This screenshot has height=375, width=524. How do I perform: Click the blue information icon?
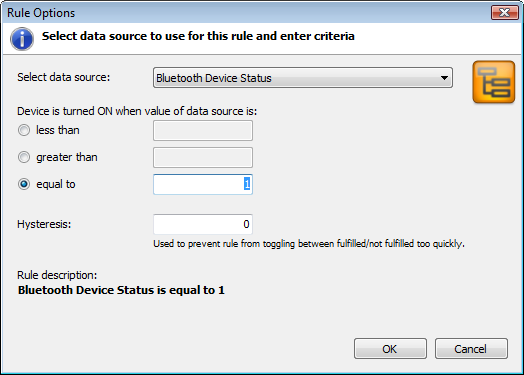pos(22,39)
